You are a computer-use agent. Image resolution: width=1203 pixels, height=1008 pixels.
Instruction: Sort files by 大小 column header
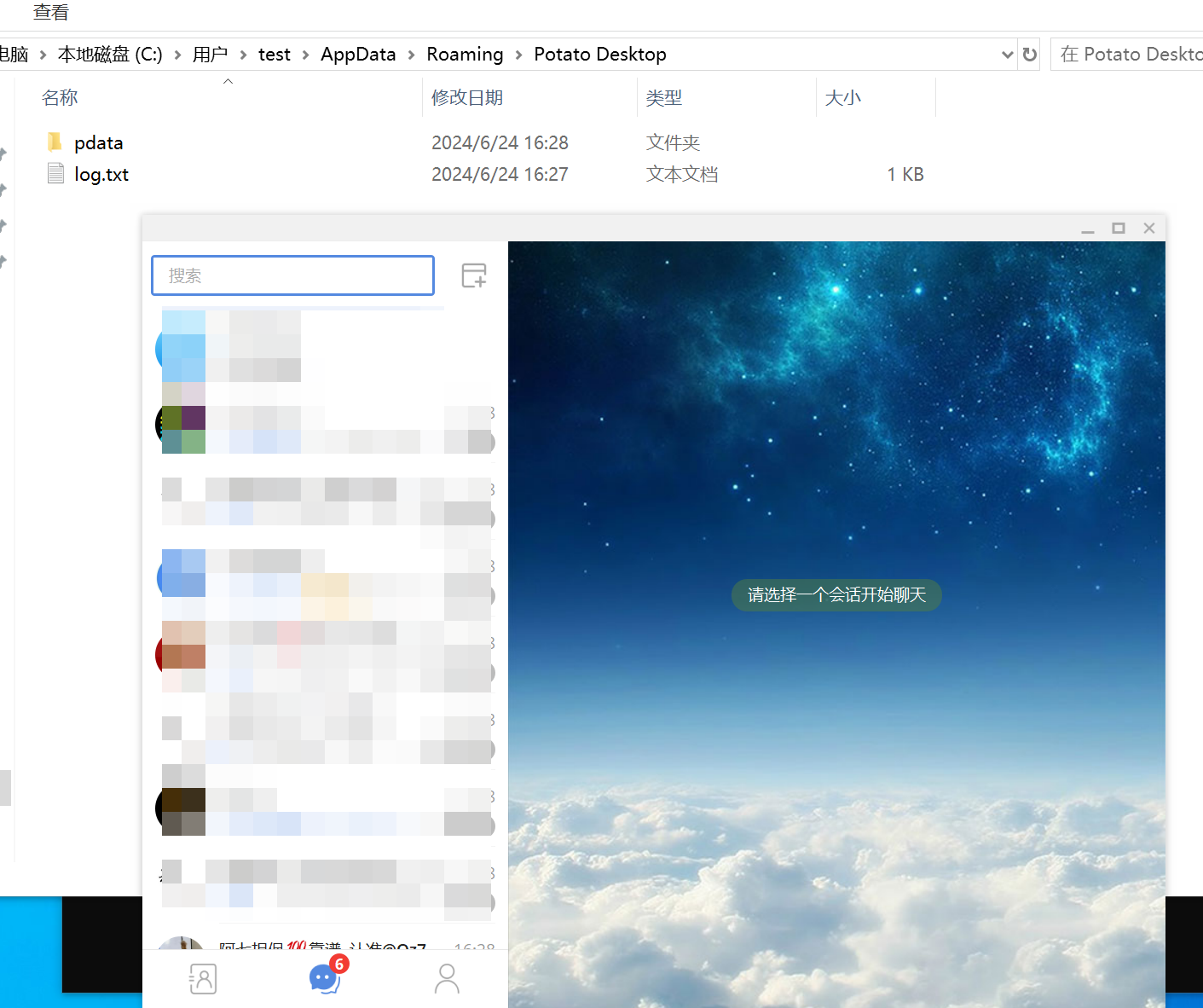(x=842, y=98)
